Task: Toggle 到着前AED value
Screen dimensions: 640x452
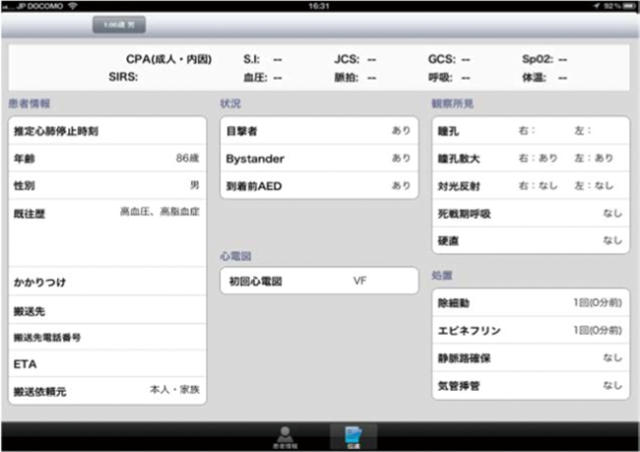Action: tap(318, 185)
